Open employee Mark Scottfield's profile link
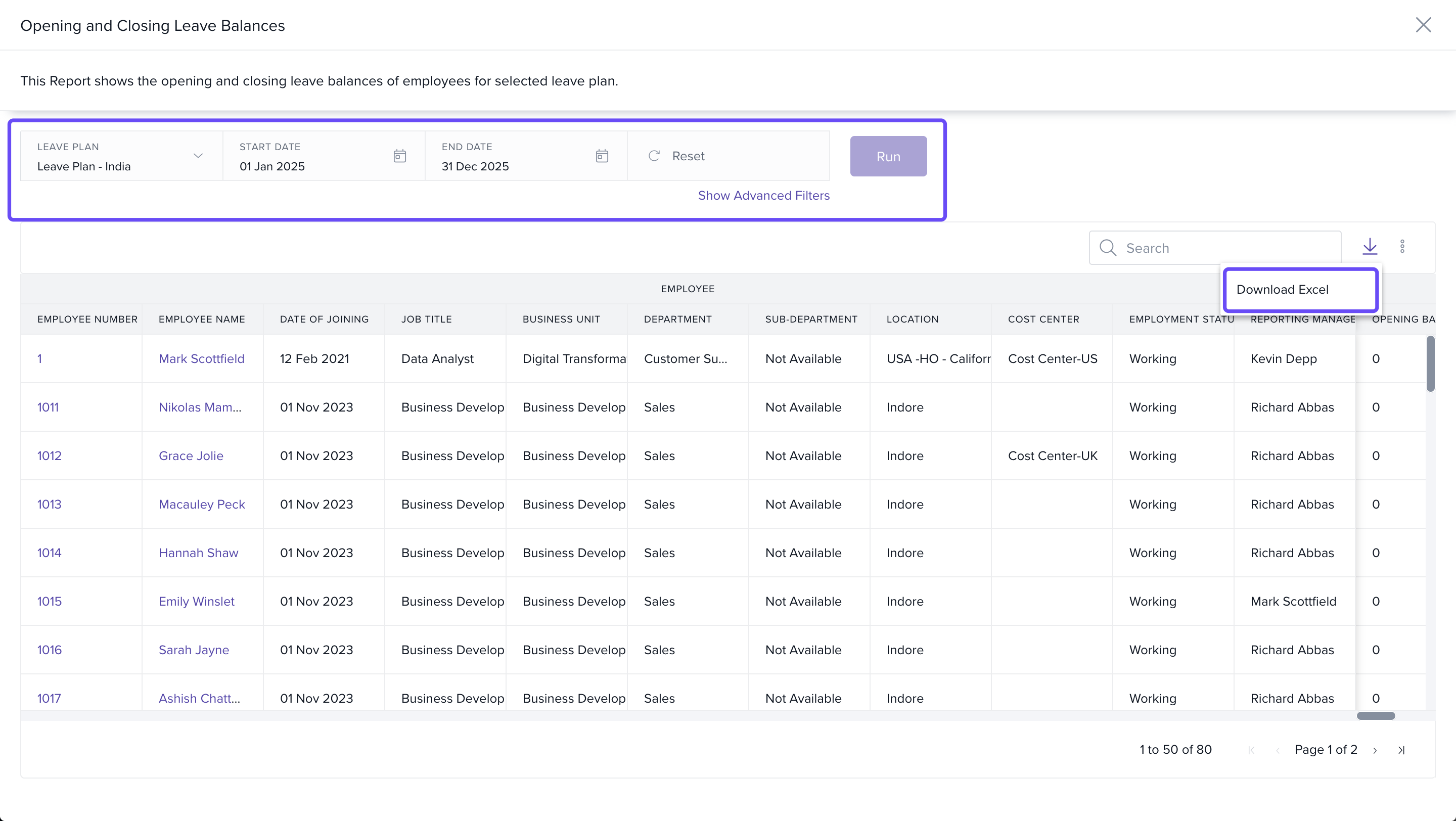Image resolution: width=1456 pixels, height=821 pixels. 201,359
